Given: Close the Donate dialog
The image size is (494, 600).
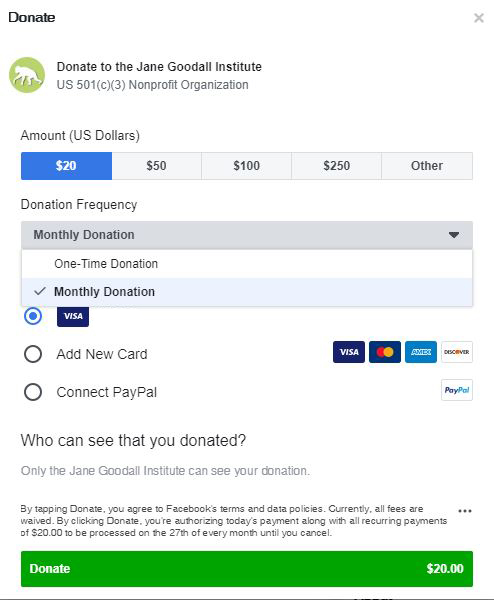Looking at the screenshot, I should point(479,18).
